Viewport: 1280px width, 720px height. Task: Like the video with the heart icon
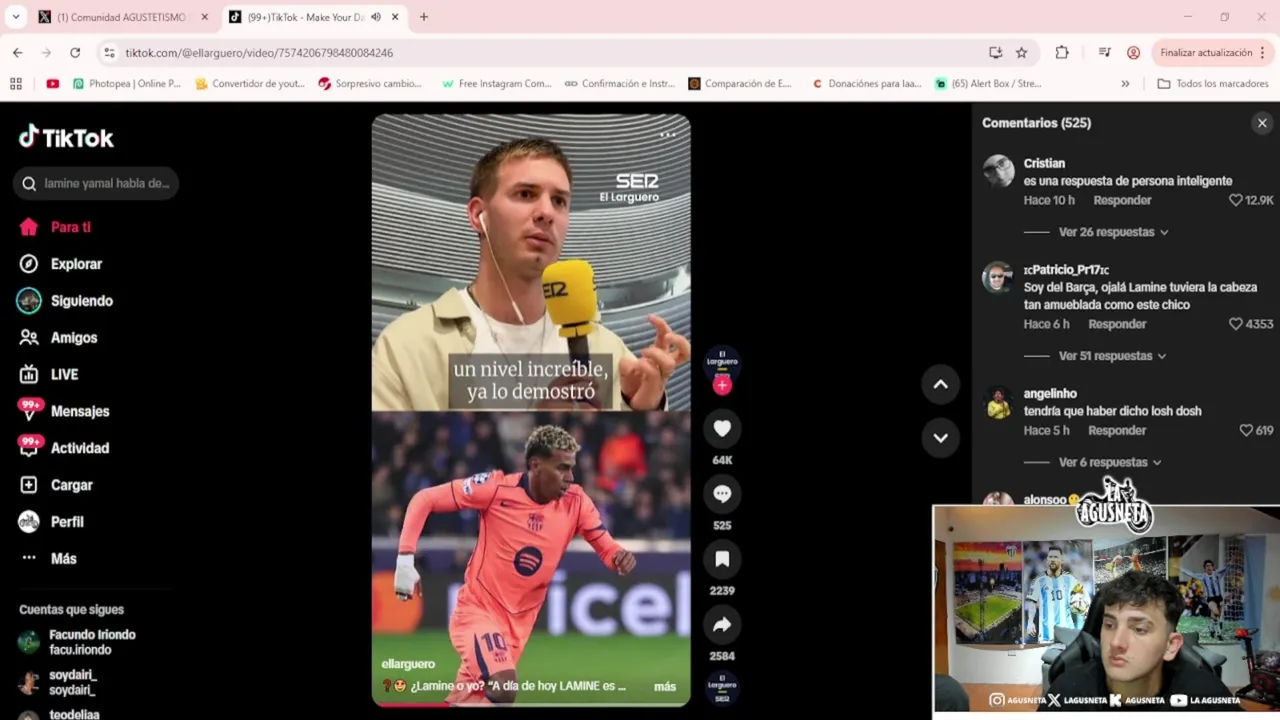point(722,428)
